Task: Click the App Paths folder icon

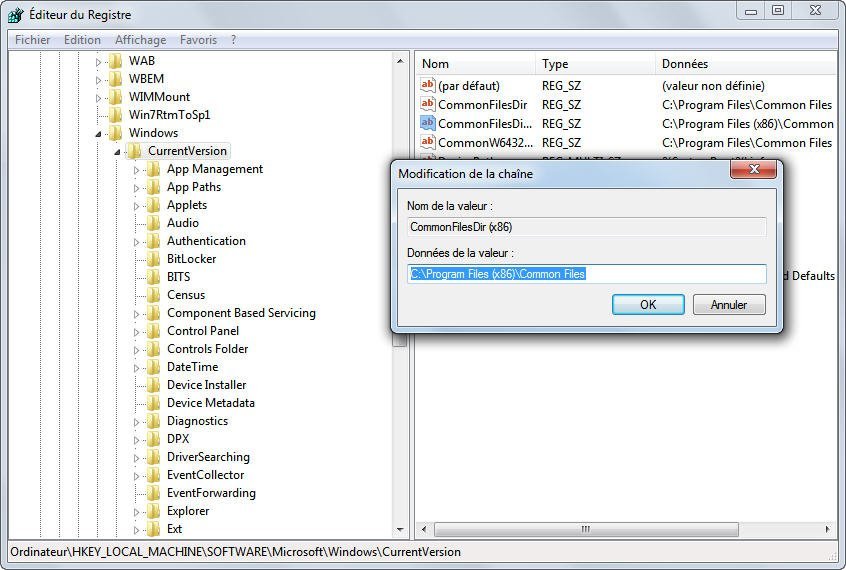Action: (154, 187)
